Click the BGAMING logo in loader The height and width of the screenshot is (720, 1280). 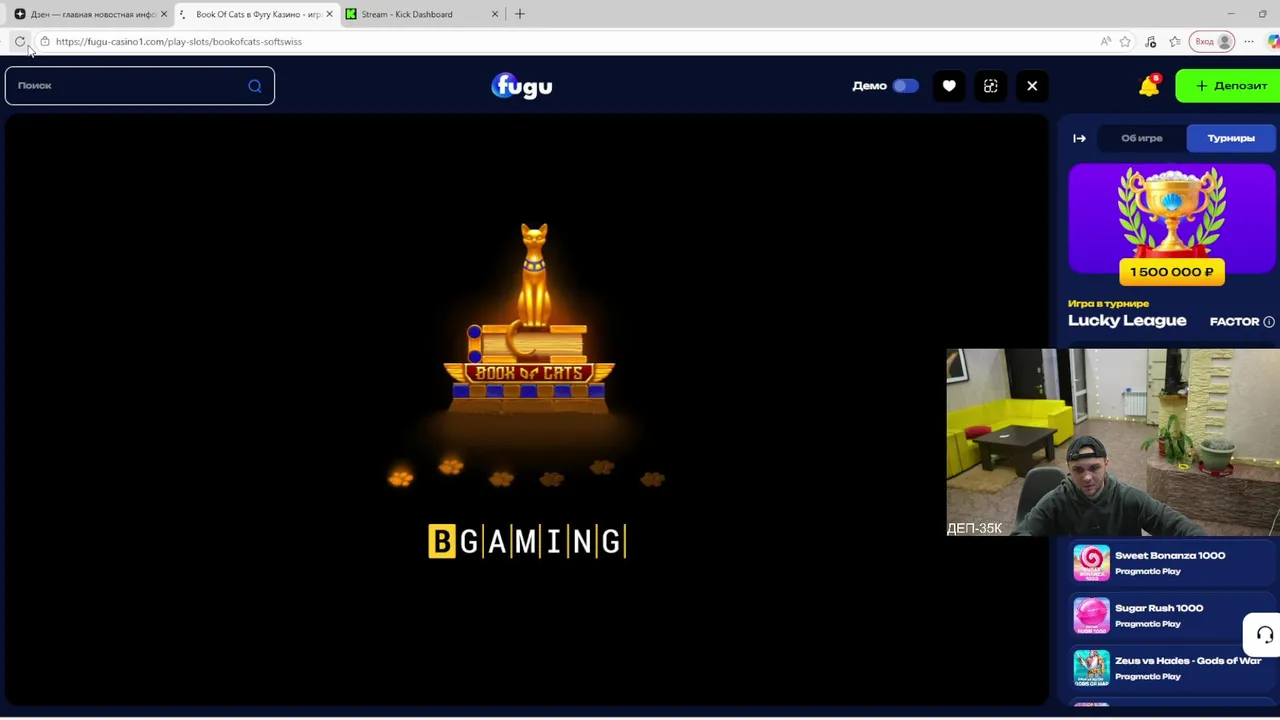pyautogui.click(x=527, y=541)
